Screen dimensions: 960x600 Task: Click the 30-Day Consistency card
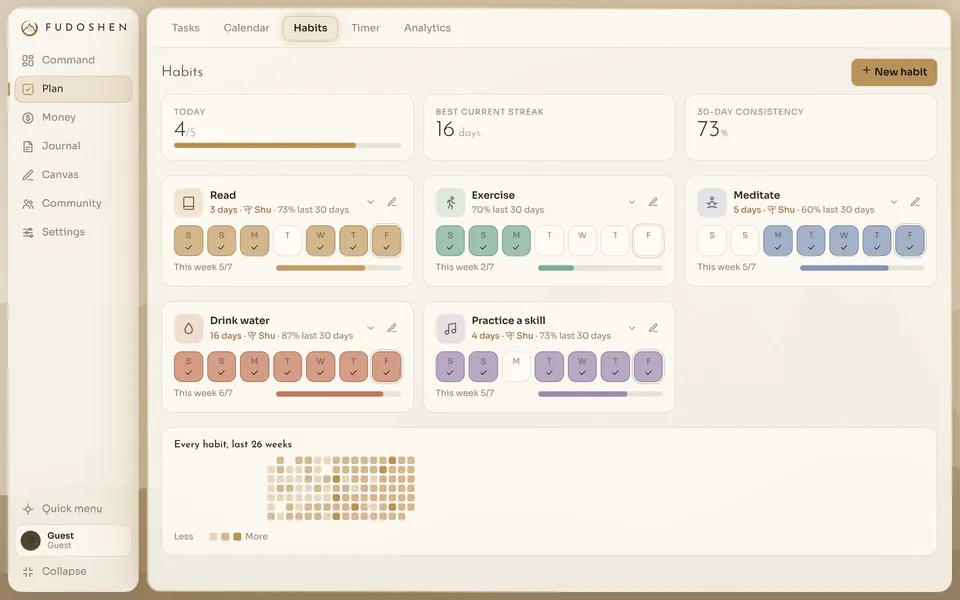point(811,127)
